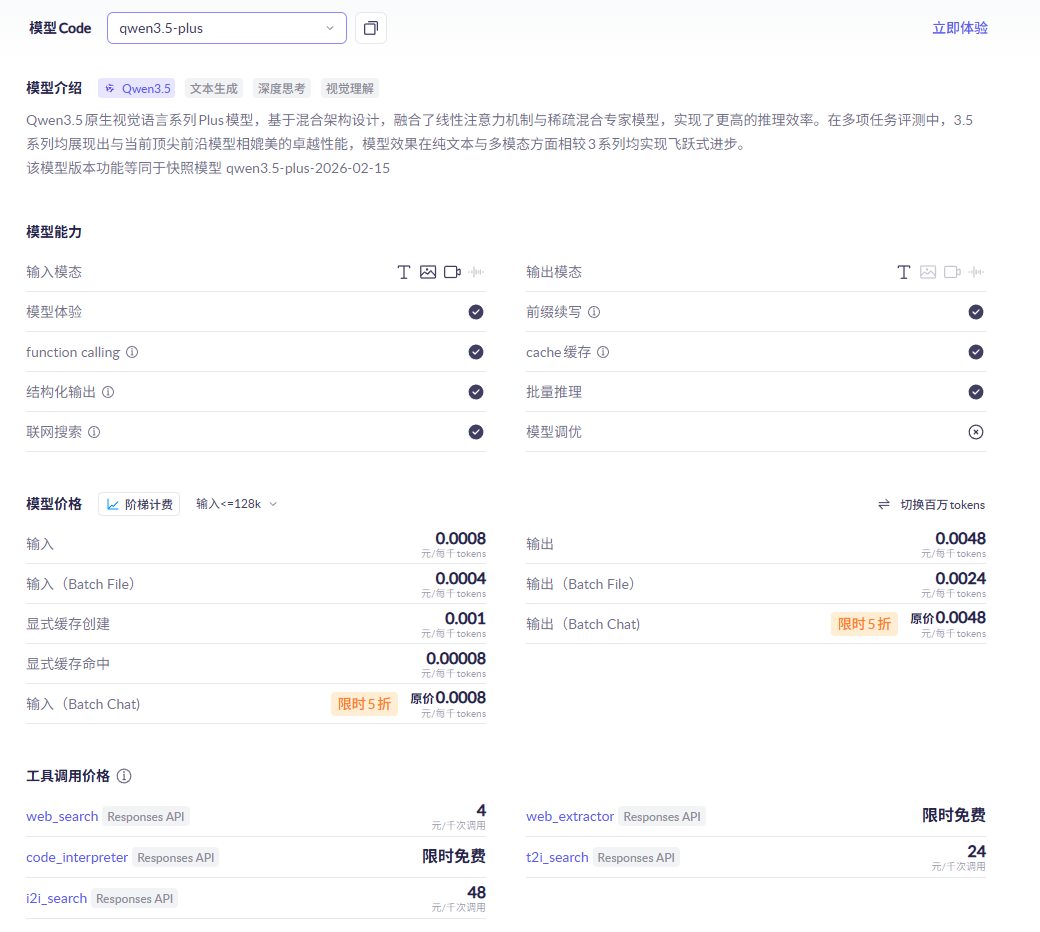This screenshot has width=1040, height=932.
Task: Show info tooltip for function calling
Action: tap(132, 352)
